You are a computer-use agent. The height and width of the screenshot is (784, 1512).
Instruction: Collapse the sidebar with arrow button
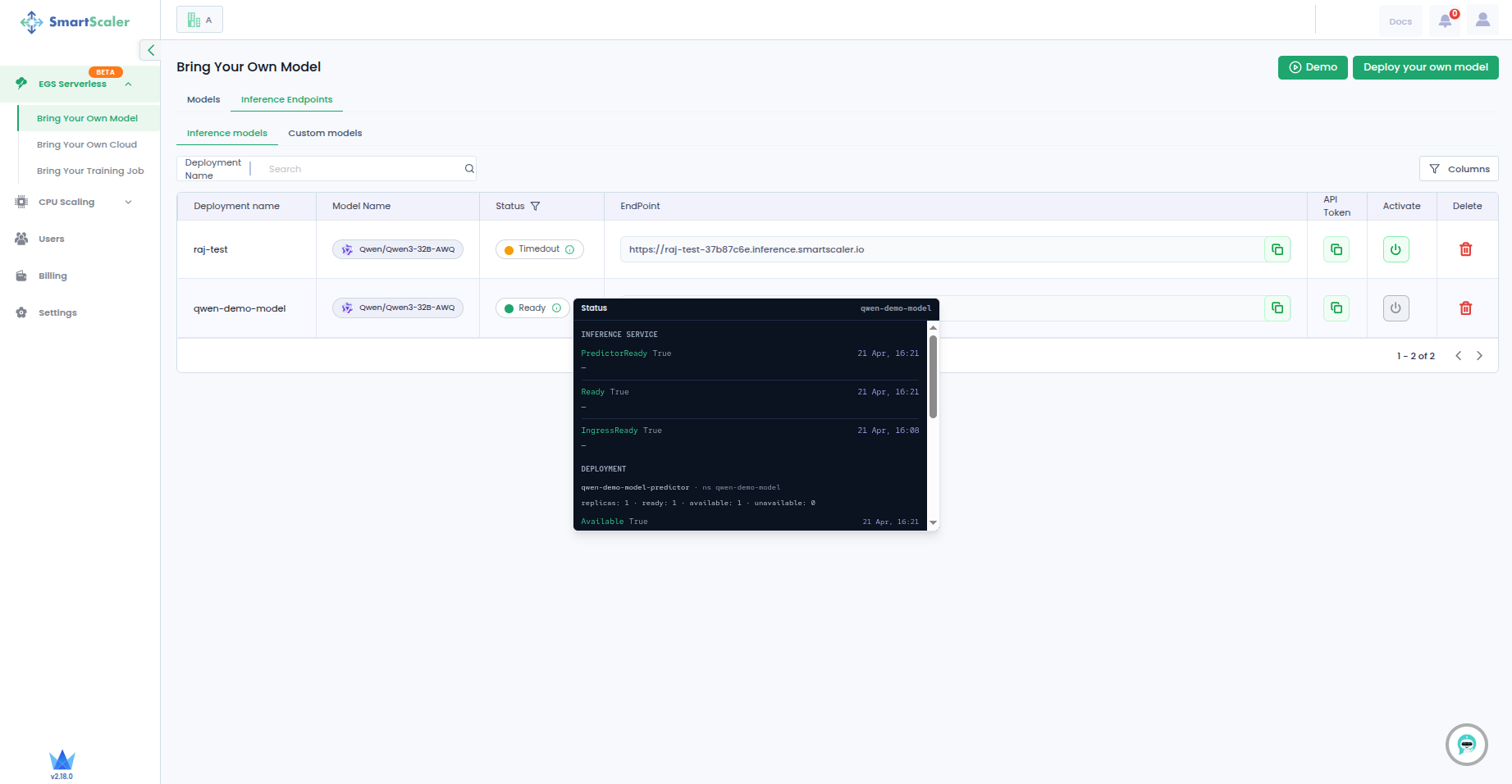click(x=150, y=50)
